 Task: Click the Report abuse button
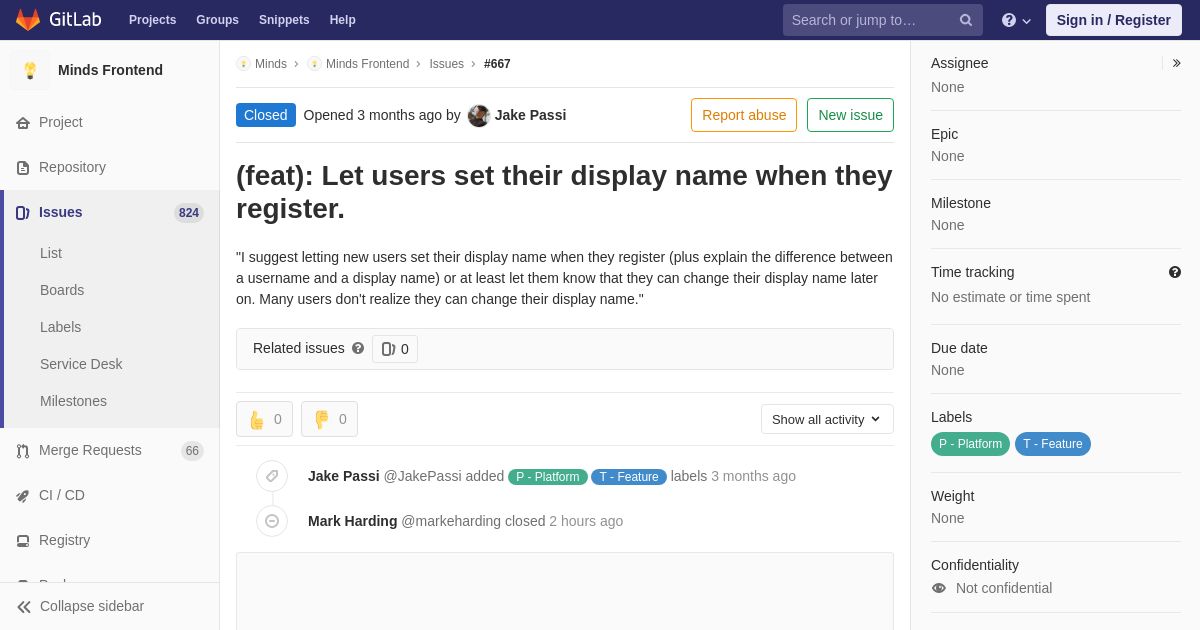tap(743, 115)
